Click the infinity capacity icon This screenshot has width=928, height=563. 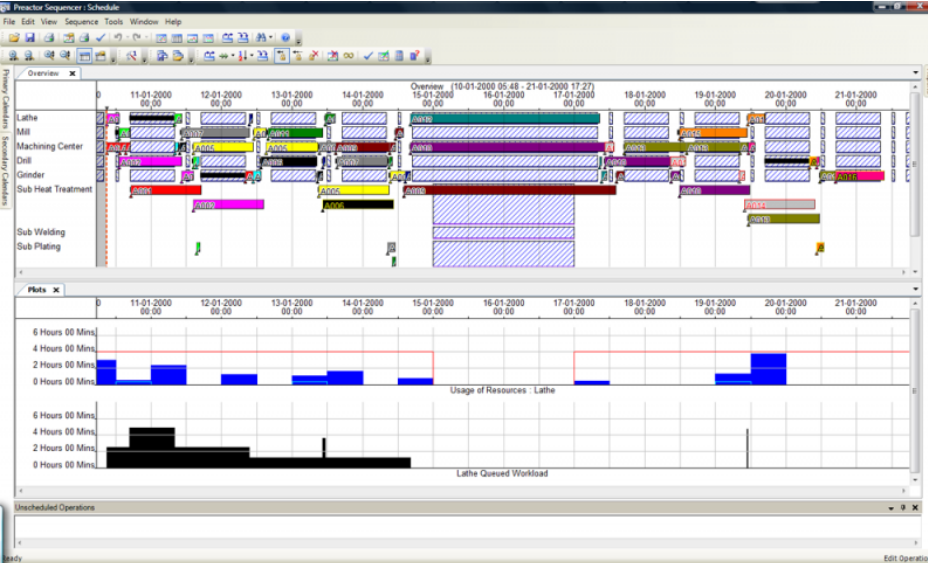pos(349,56)
